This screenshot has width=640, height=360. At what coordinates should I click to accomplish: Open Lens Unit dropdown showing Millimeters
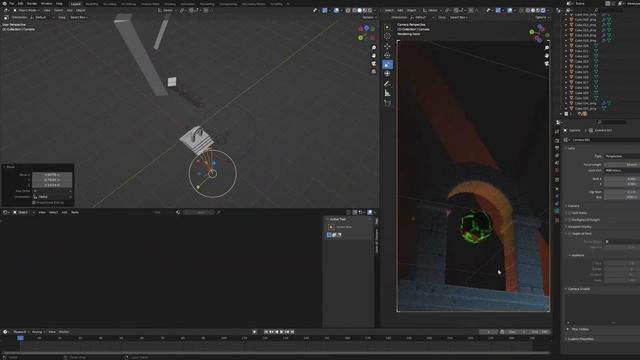click(x=622, y=170)
